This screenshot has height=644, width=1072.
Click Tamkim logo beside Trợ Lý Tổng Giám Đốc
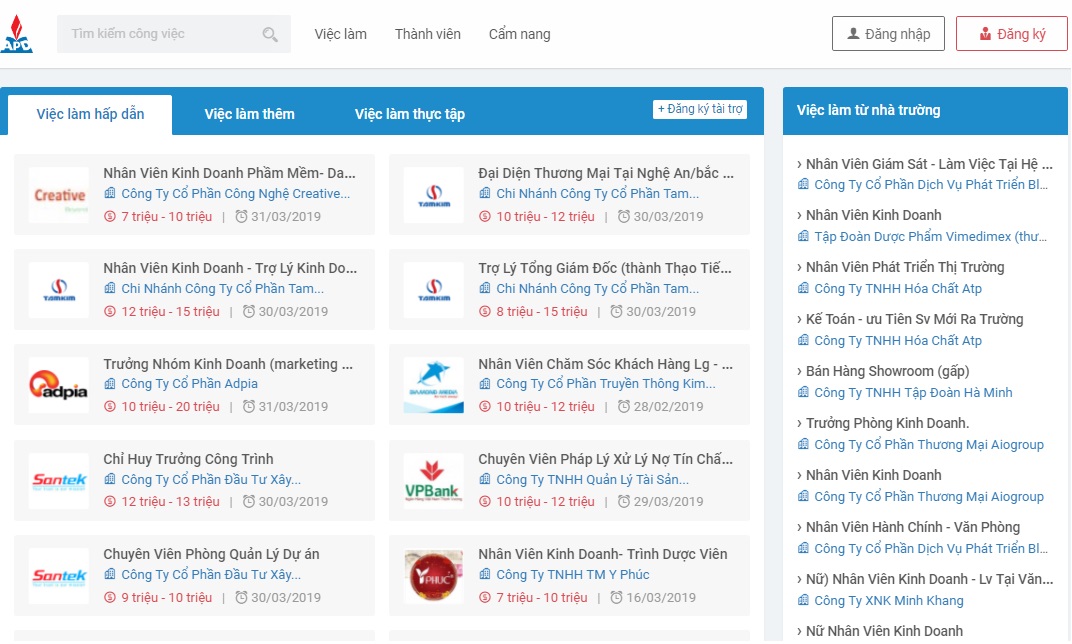434,290
